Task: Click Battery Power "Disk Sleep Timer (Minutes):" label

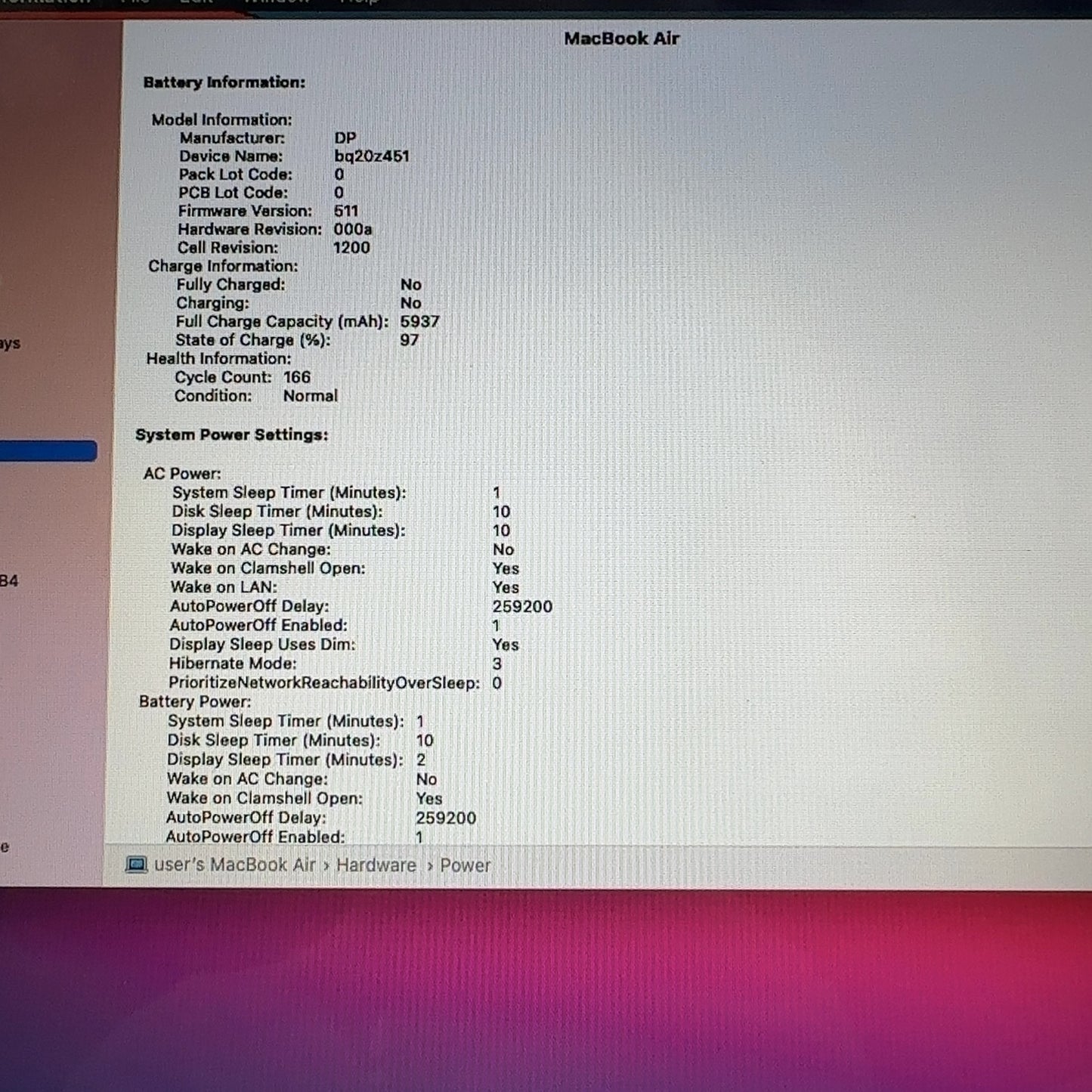Action: pyautogui.click(x=274, y=741)
